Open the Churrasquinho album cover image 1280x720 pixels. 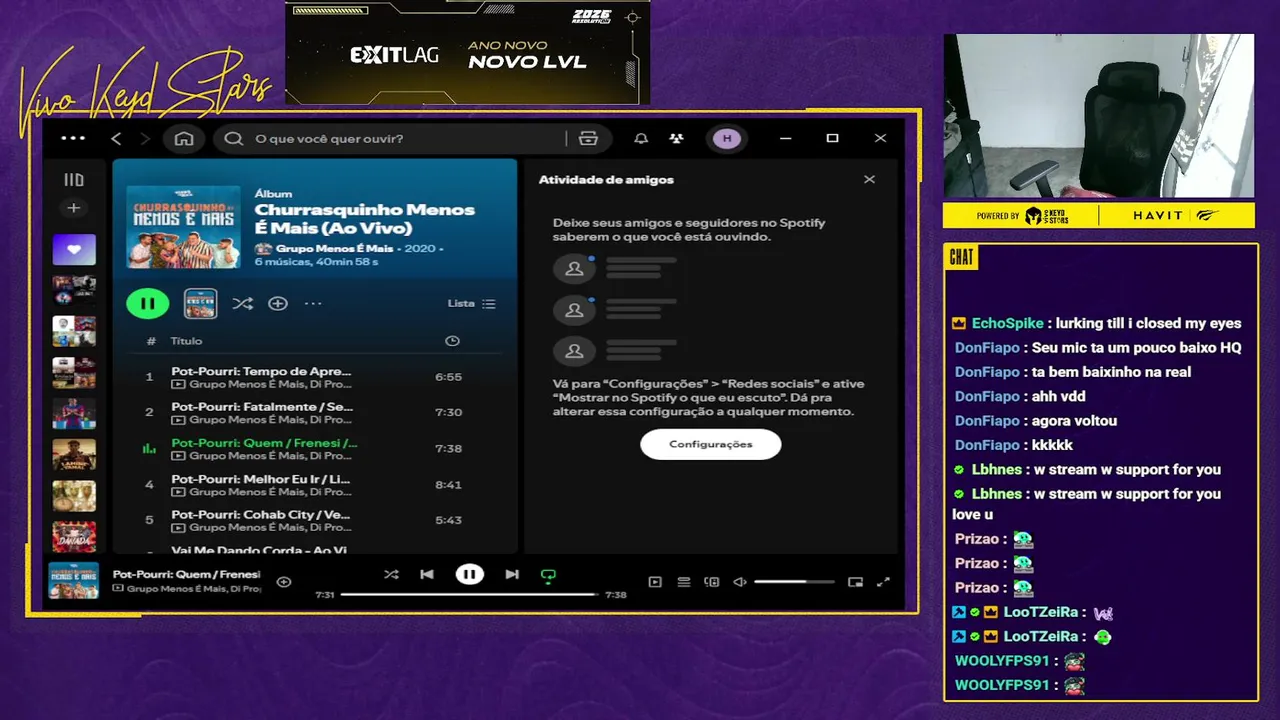[183, 227]
